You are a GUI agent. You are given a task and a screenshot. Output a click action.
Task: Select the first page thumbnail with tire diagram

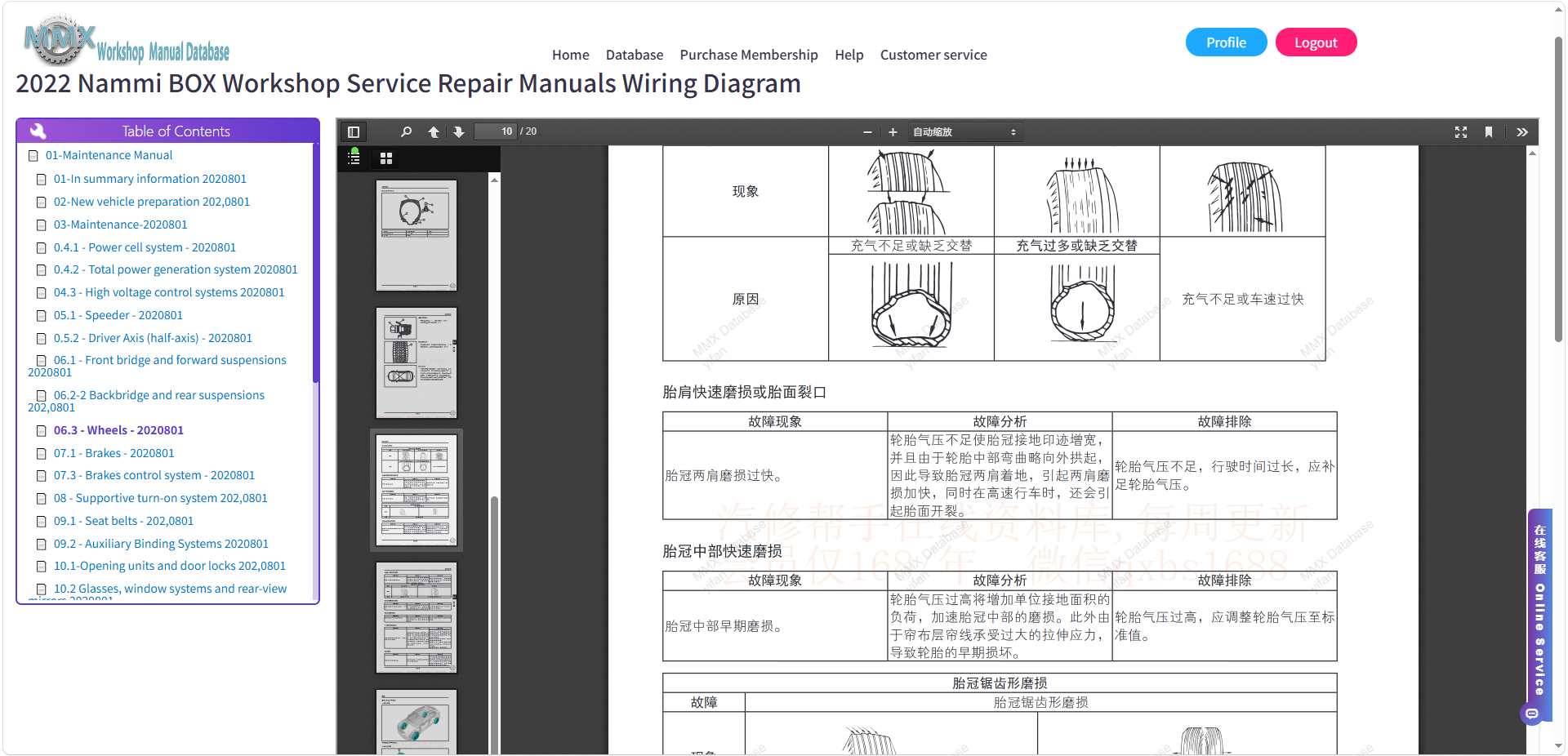(416, 235)
